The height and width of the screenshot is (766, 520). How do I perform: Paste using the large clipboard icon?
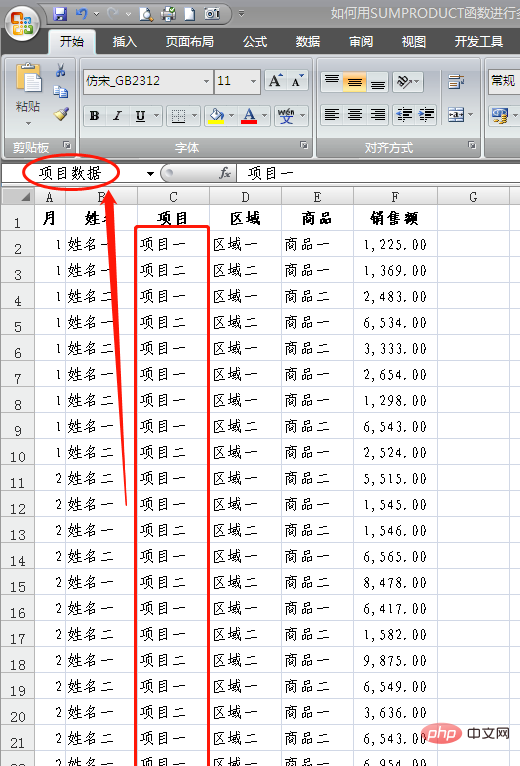point(28,78)
